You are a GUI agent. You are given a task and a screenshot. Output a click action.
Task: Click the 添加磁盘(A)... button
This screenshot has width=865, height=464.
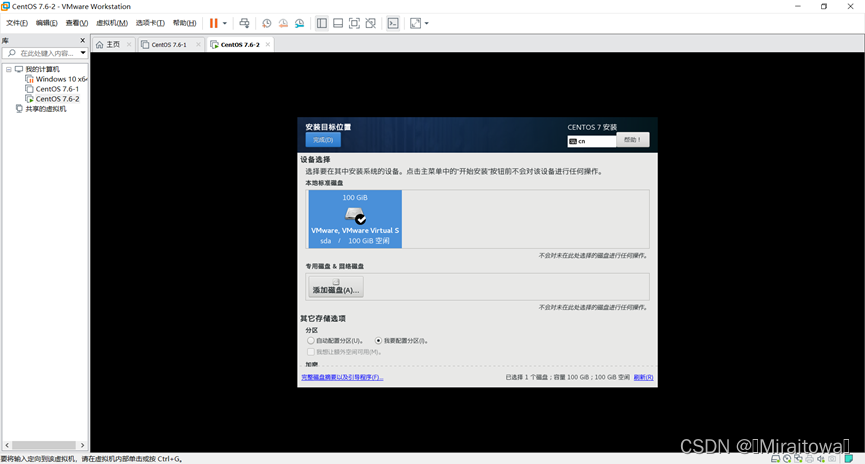(x=335, y=287)
